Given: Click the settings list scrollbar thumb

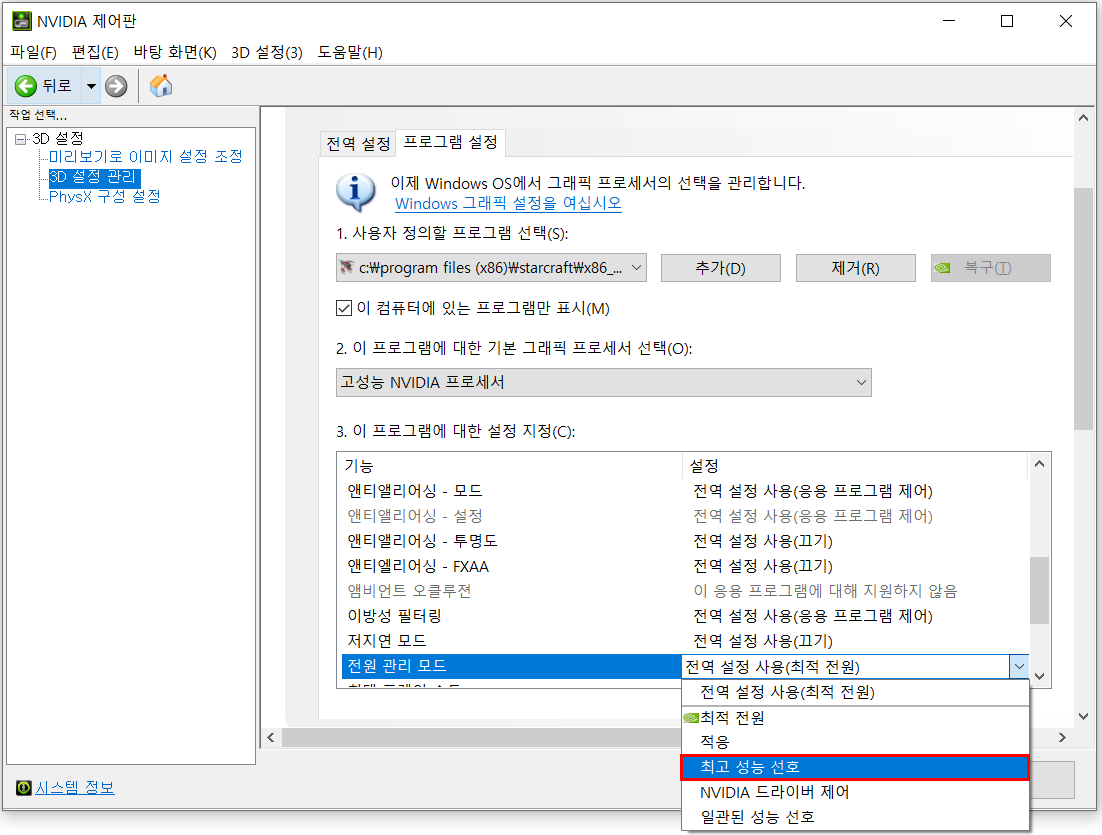Looking at the screenshot, I should [x=1039, y=590].
